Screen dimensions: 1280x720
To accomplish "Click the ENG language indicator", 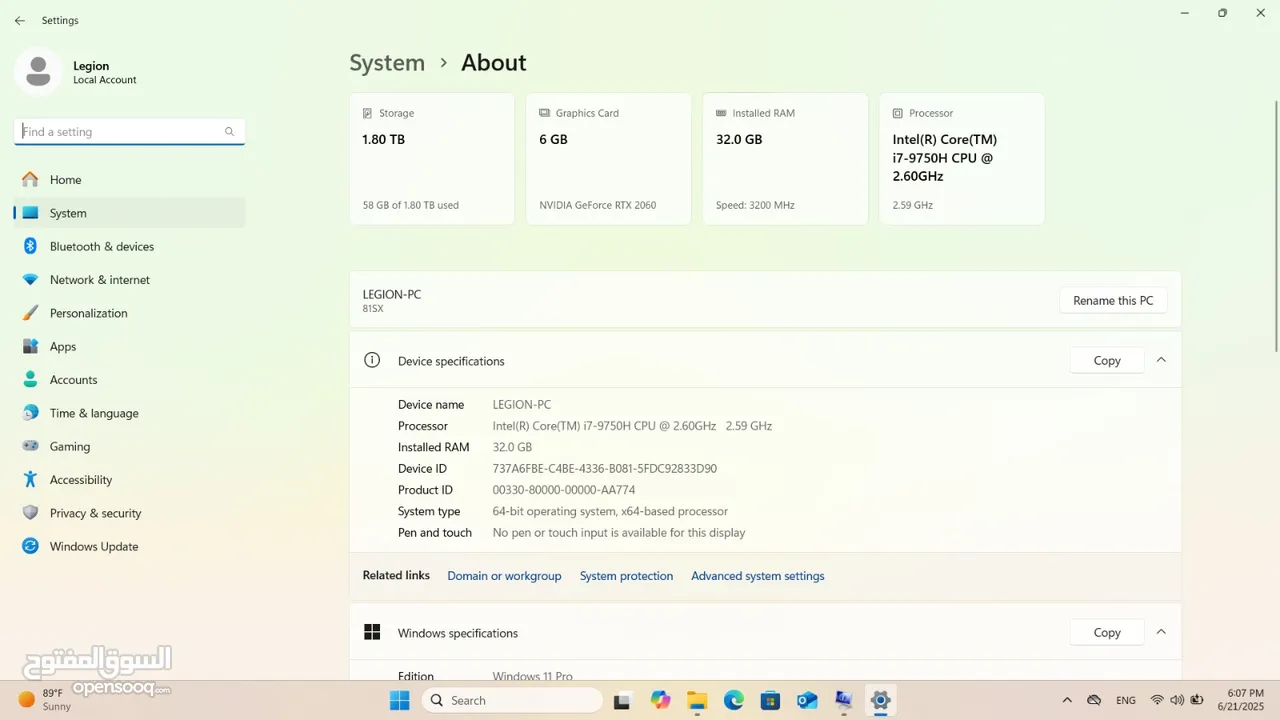I will point(1126,700).
